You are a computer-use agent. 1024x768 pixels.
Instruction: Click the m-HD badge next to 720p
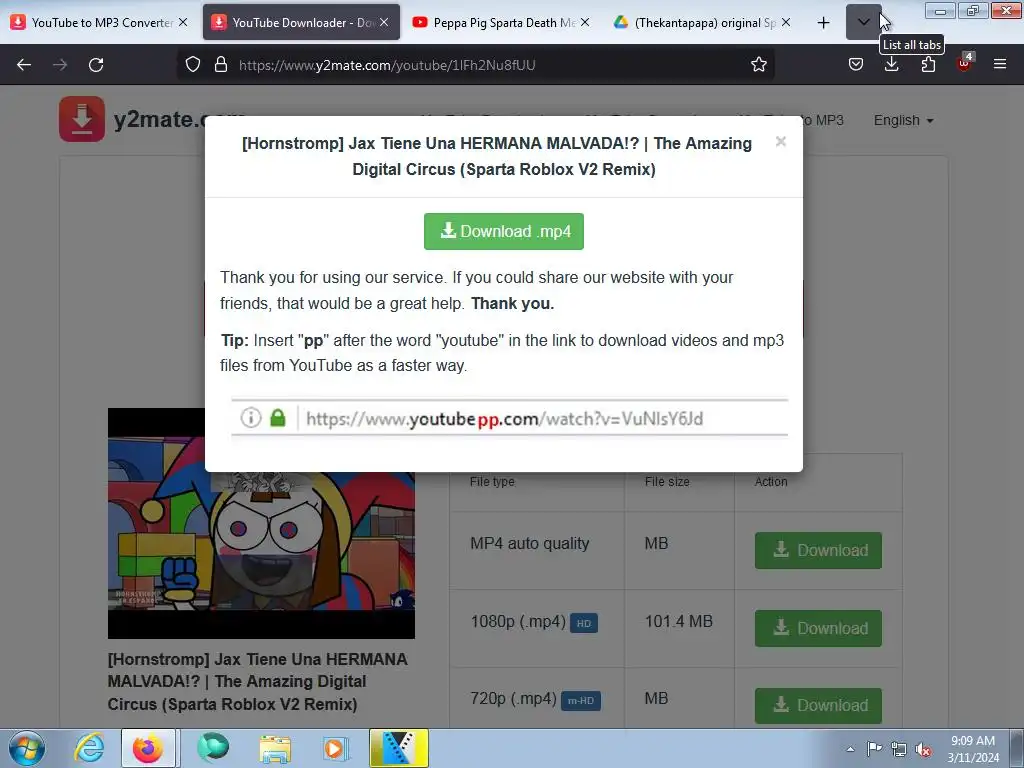point(581,701)
